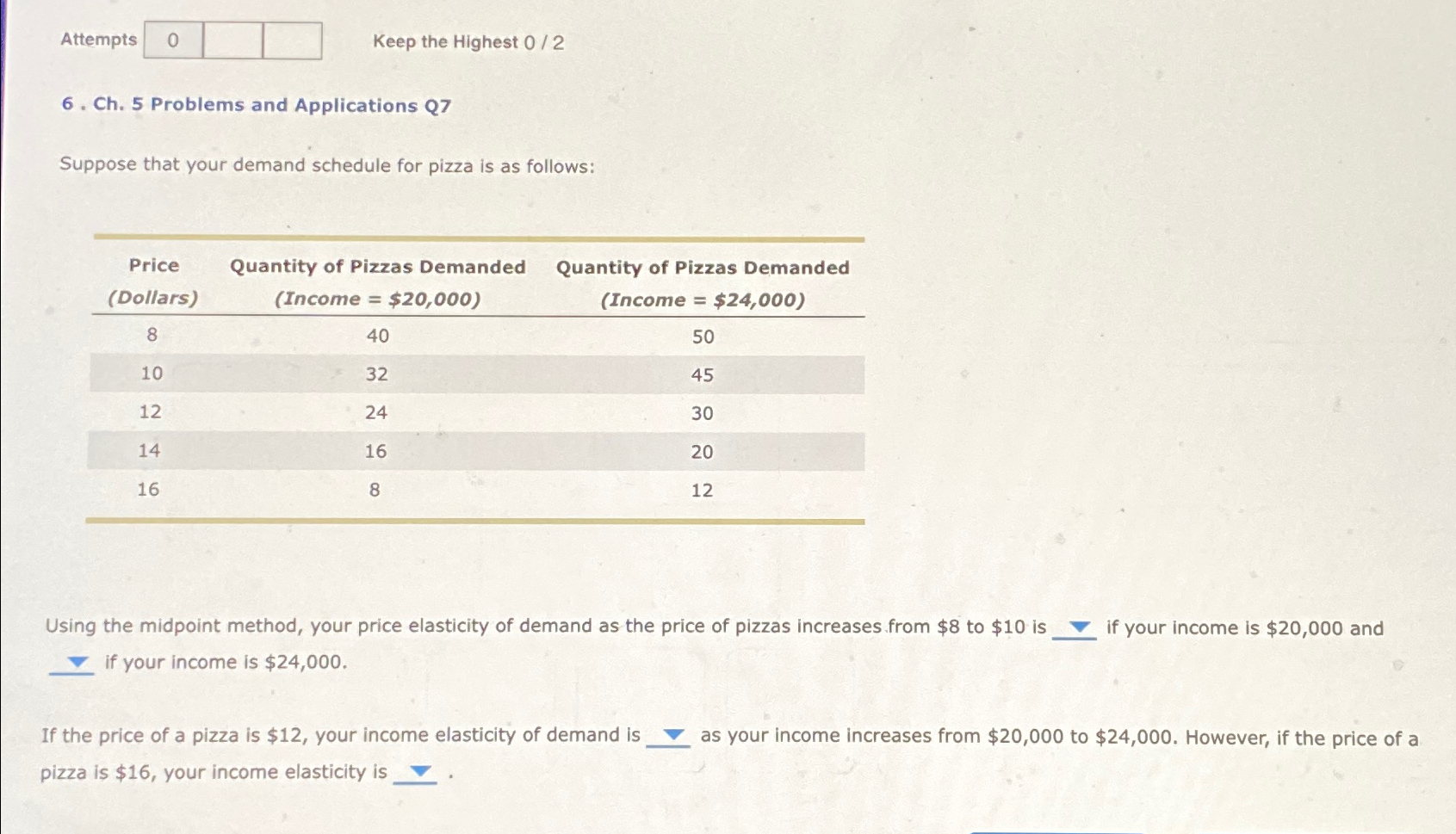Select the row with price 12
1456x834 pixels.
click(x=148, y=413)
